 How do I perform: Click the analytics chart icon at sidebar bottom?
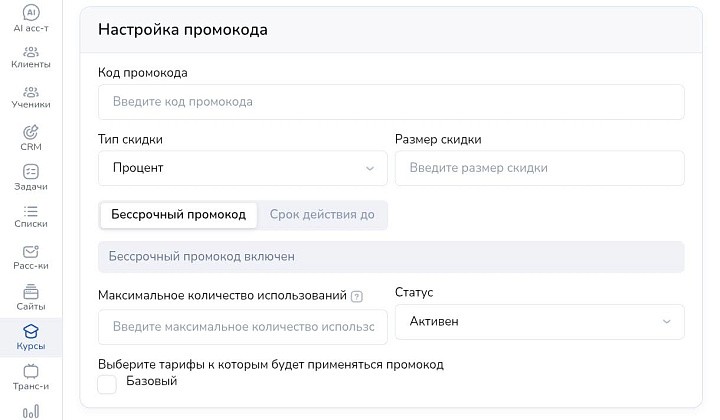click(x=31, y=410)
